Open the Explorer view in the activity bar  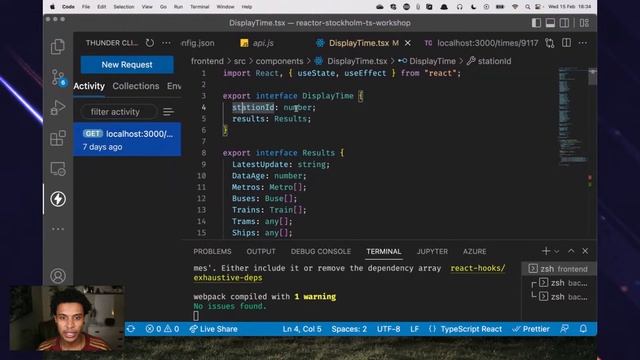coord(58,47)
